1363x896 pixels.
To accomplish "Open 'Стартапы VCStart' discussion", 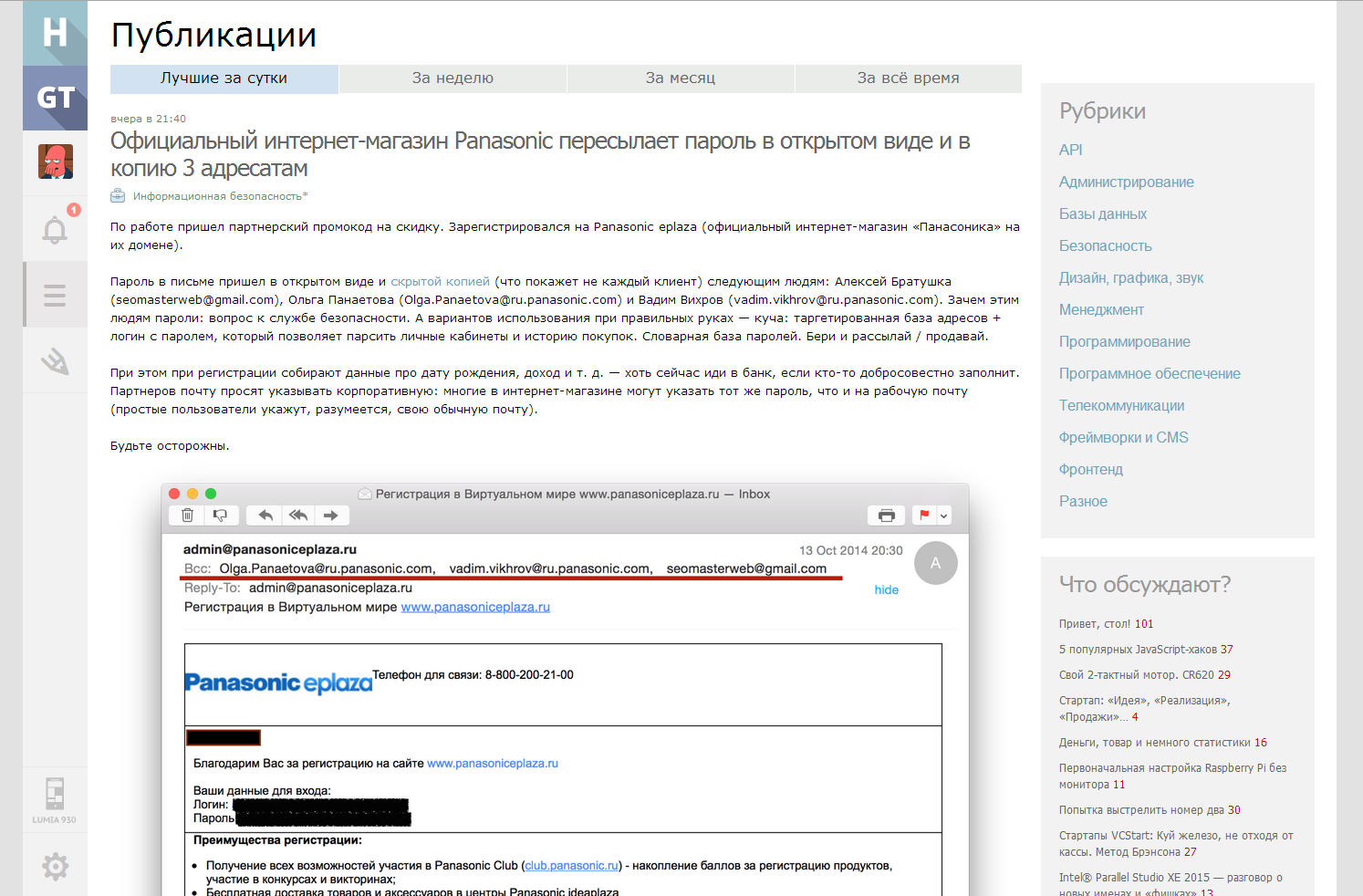I will (x=1176, y=844).
